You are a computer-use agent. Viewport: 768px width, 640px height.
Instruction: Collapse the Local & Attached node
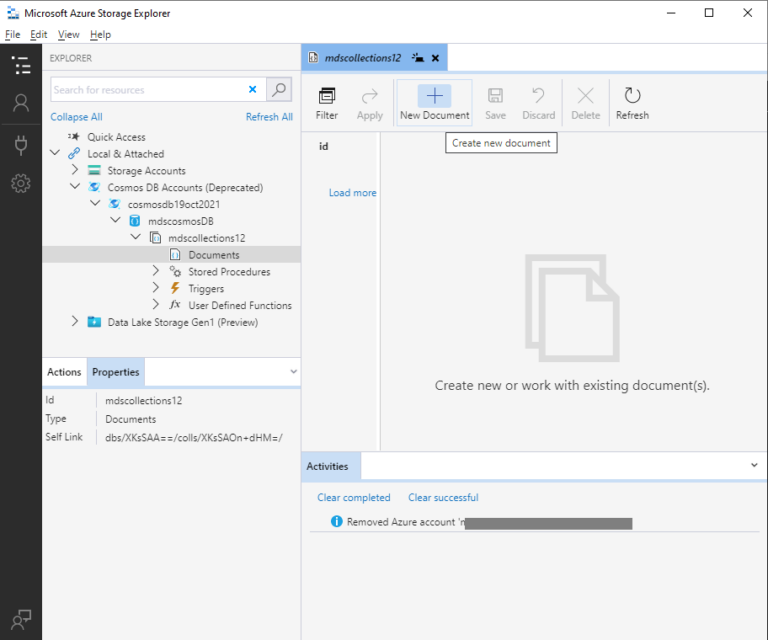click(55, 153)
